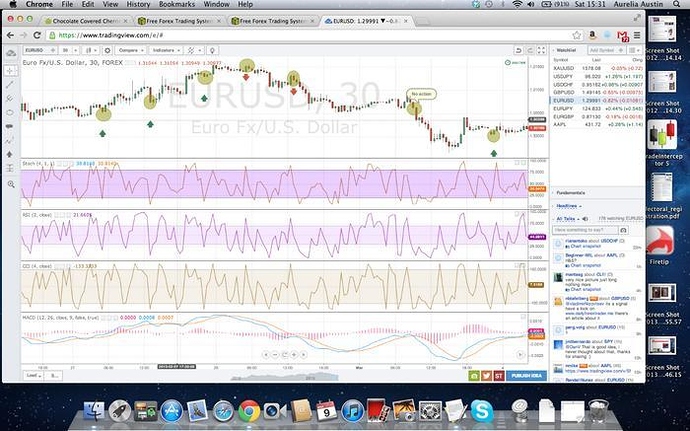Viewport: 690px width, 431px height.
Task: Click the Add Symbol input field
Action: coord(607,51)
